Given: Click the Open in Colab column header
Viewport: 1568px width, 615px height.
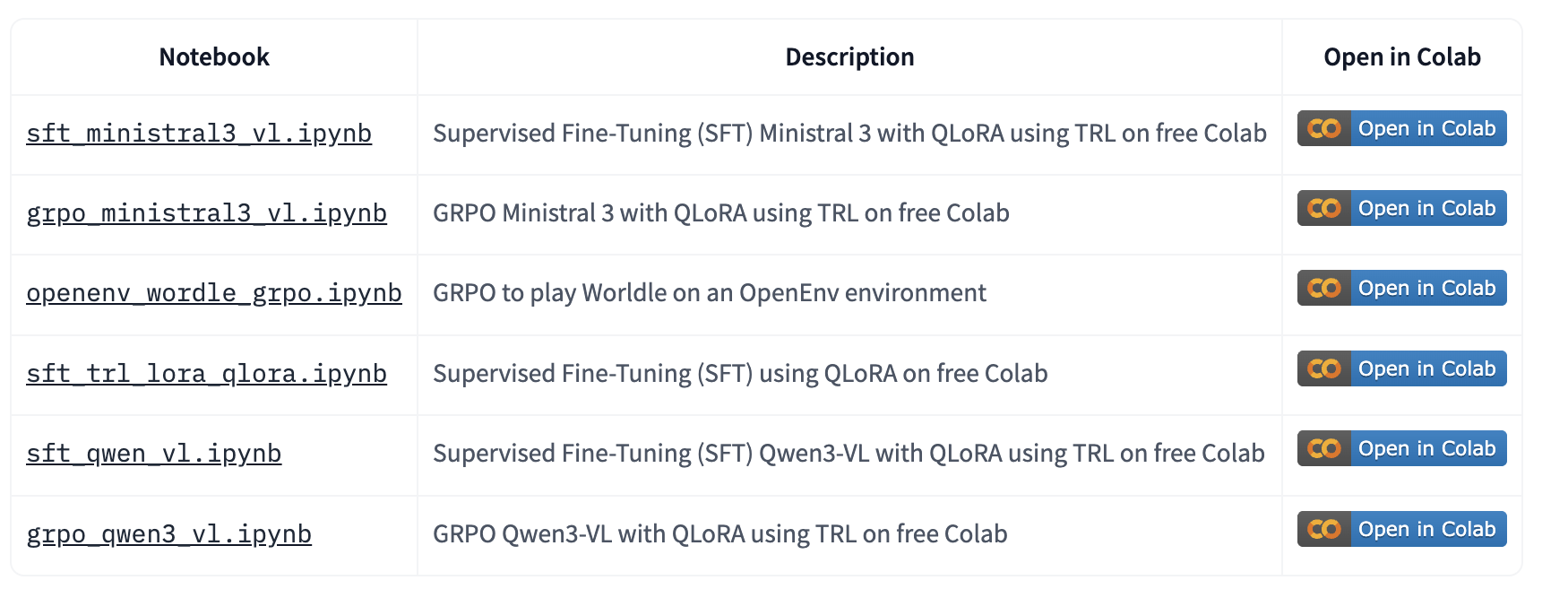Looking at the screenshot, I should (x=1401, y=57).
